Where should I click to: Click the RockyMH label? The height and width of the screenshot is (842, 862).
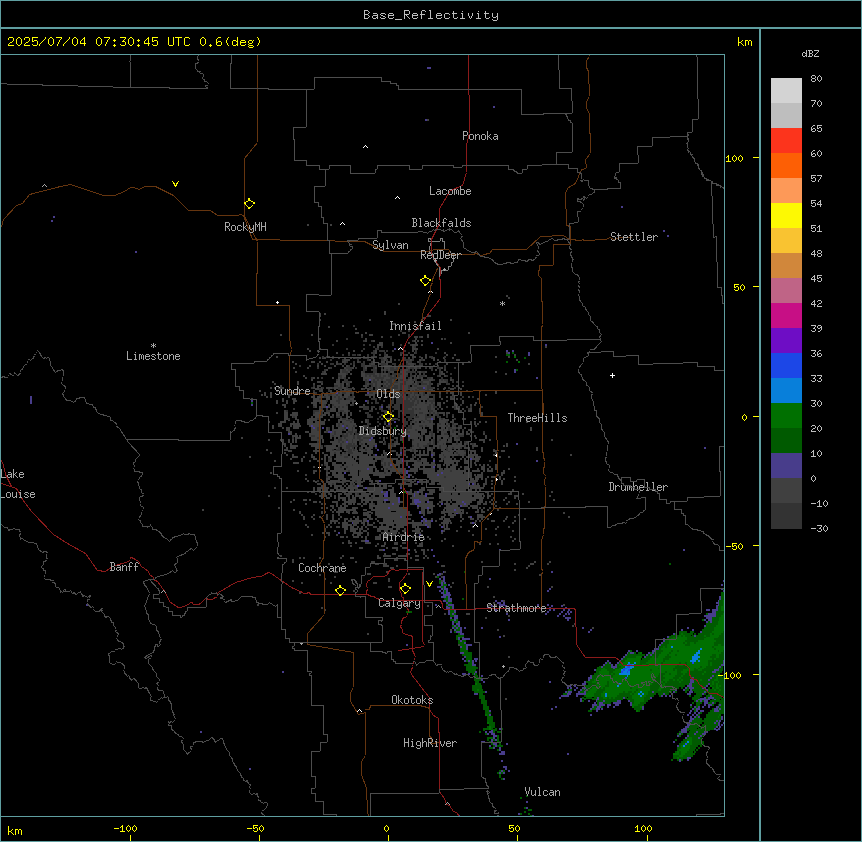(245, 227)
